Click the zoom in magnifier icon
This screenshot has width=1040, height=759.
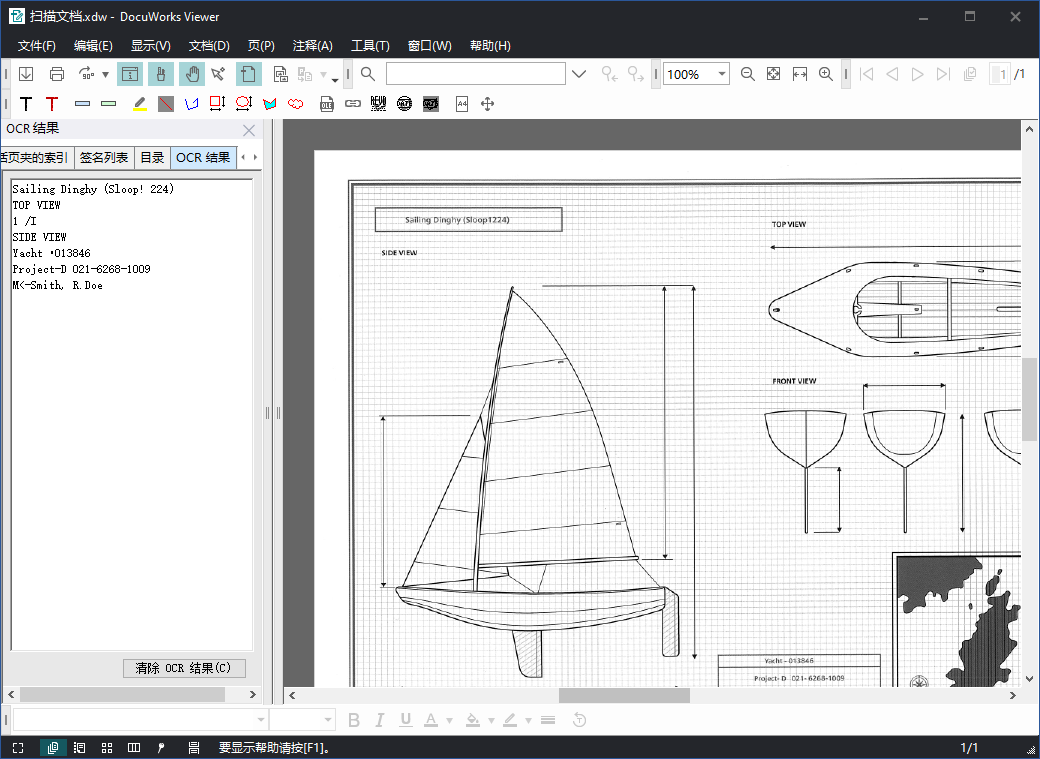tap(826, 74)
